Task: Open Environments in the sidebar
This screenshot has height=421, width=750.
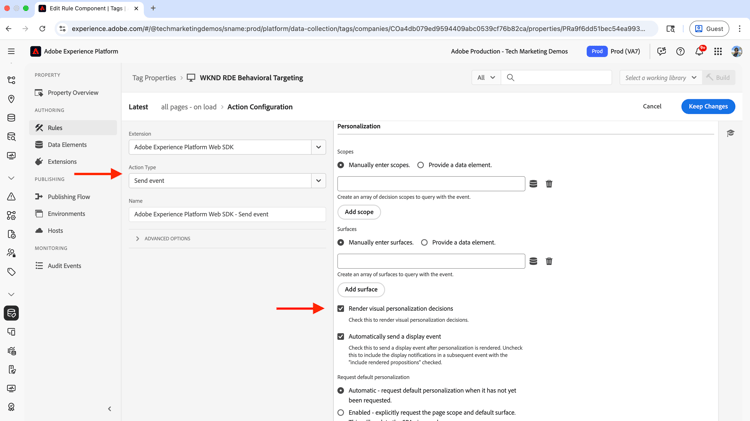Action: 73,214
